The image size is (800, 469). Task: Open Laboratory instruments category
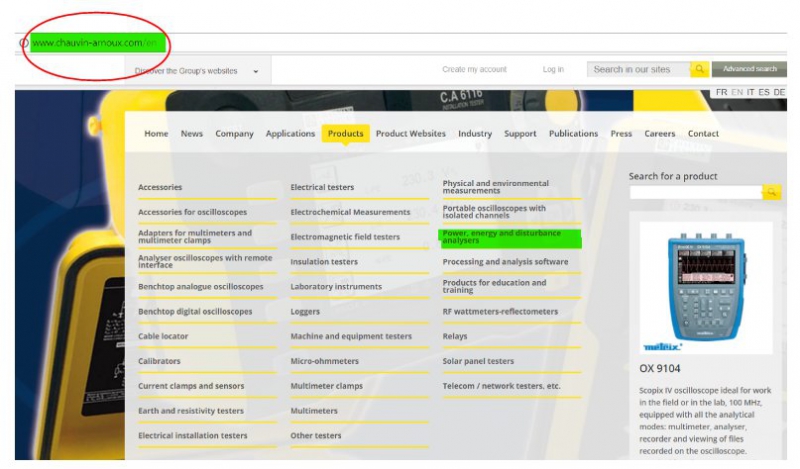tap(336, 287)
